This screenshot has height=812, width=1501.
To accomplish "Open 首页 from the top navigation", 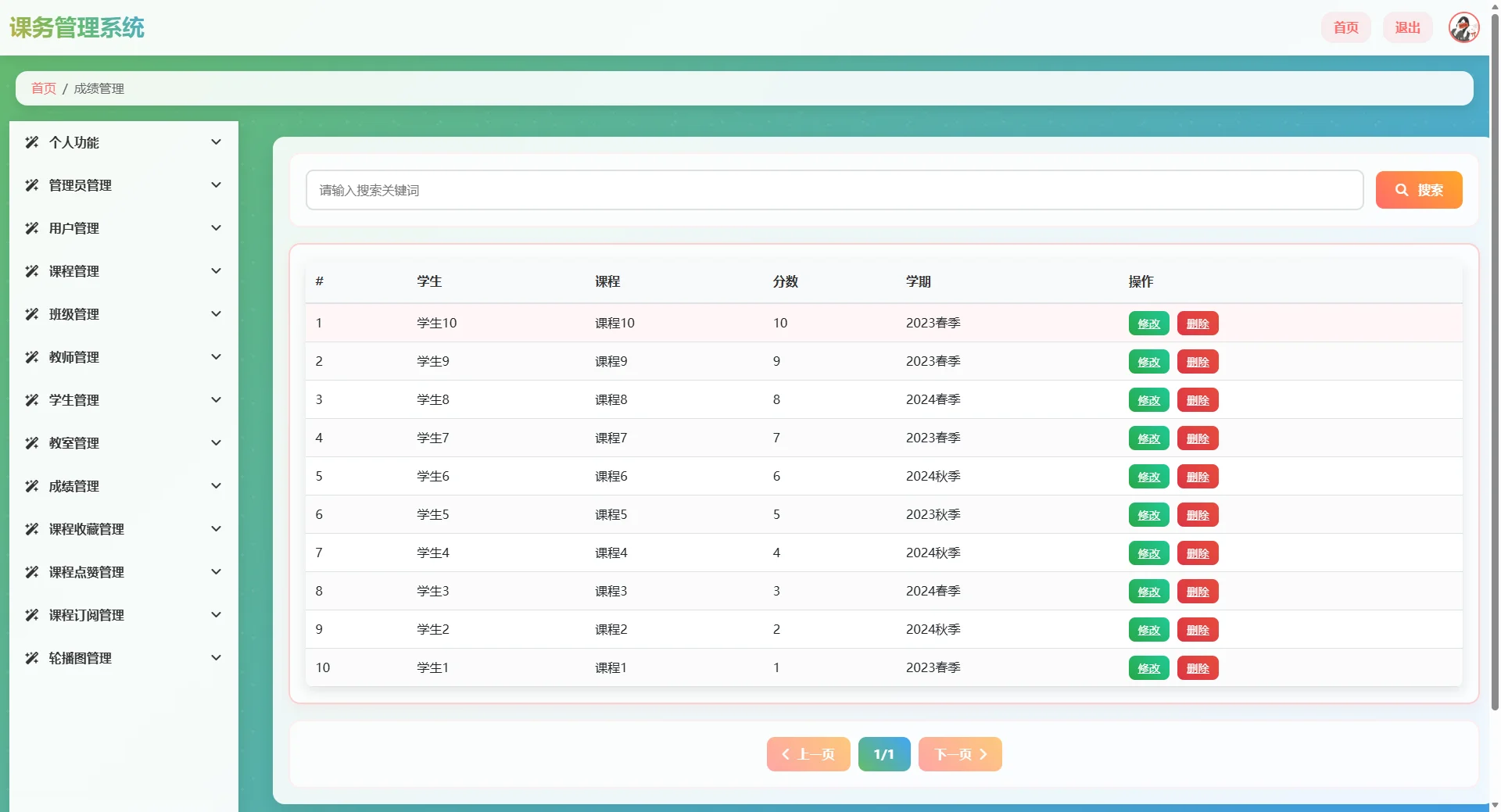I will 1345,27.
